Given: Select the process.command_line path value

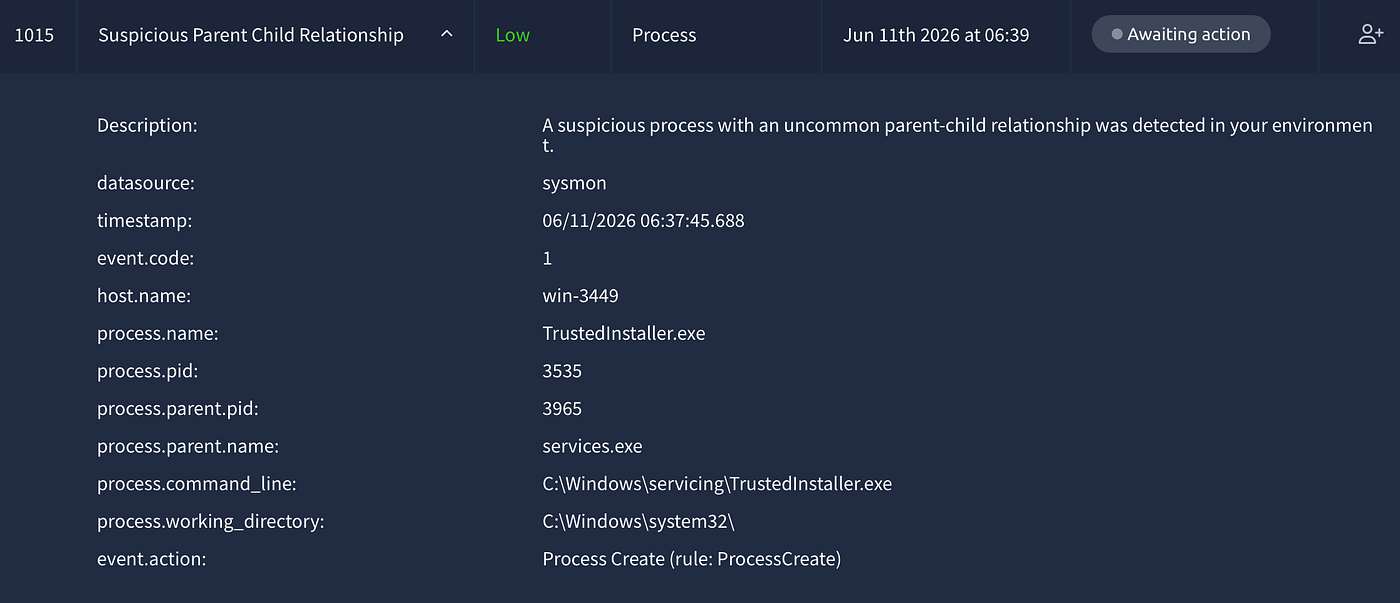Looking at the screenshot, I should point(717,484).
